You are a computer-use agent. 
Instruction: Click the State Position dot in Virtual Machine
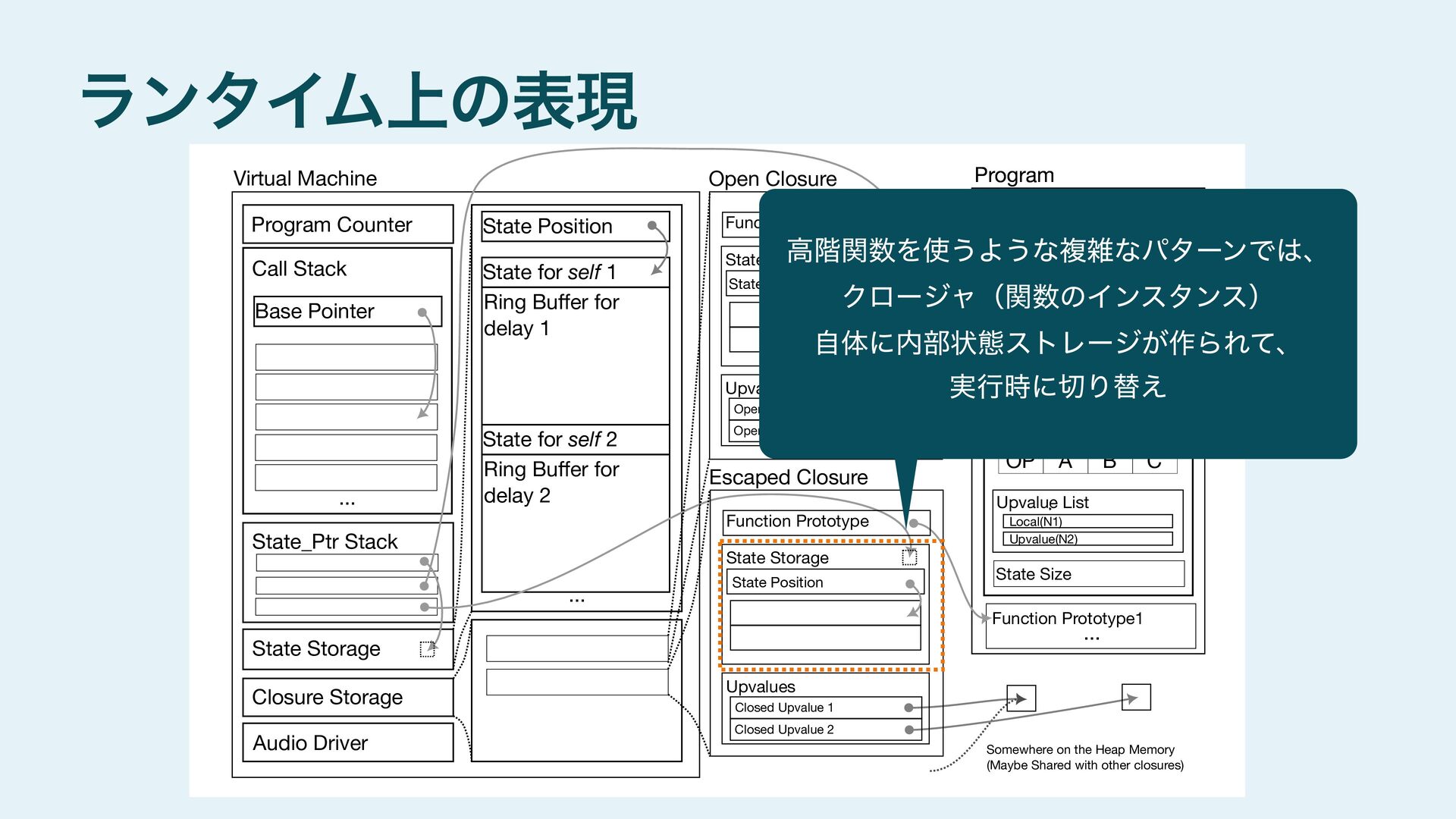click(652, 225)
